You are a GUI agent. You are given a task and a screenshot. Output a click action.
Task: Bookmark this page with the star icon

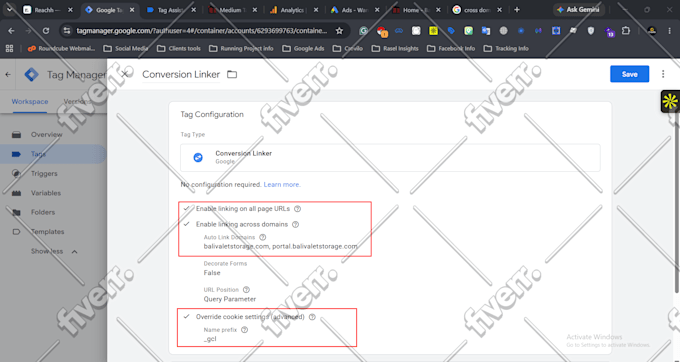(x=339, y=31)
